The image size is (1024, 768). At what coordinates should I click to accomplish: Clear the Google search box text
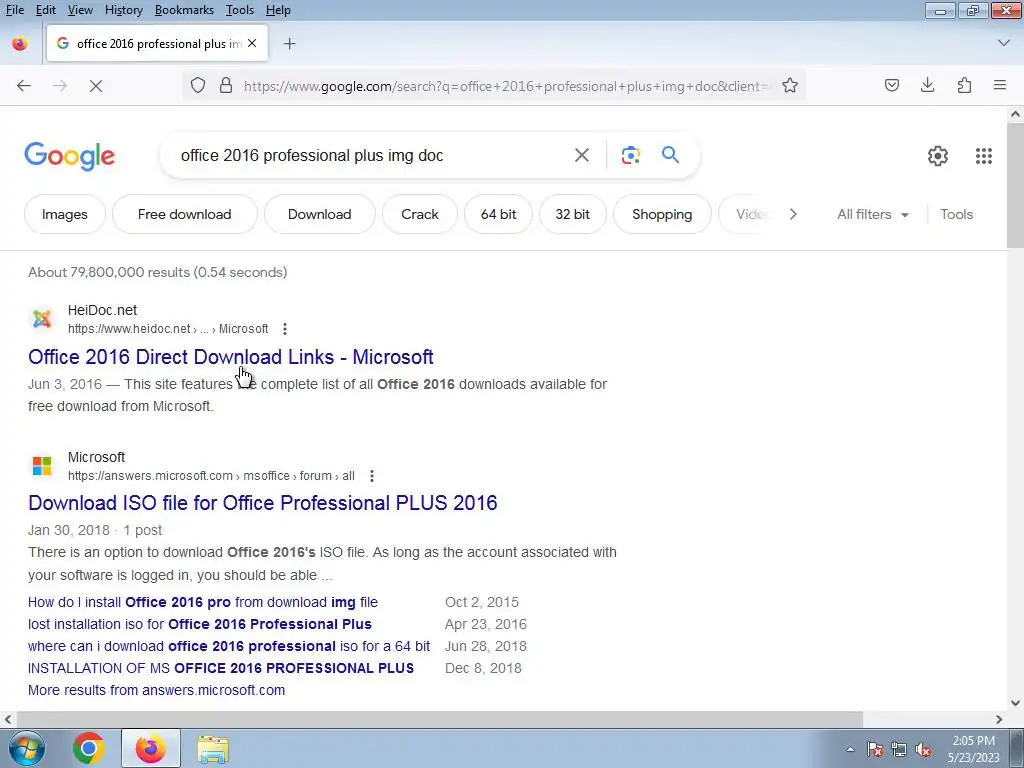(x=582, y=155)
